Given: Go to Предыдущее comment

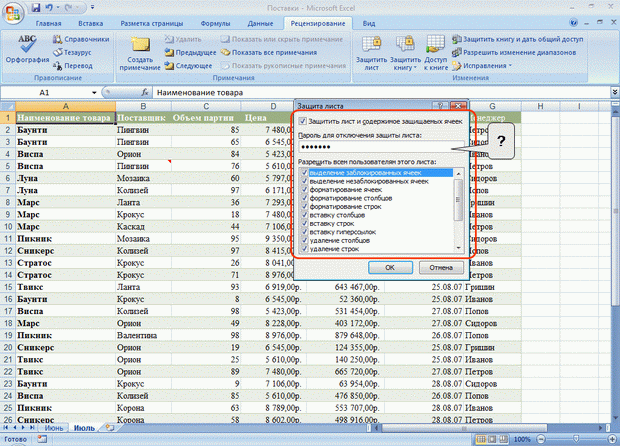Looking at the screenshot, I should 191,52.
